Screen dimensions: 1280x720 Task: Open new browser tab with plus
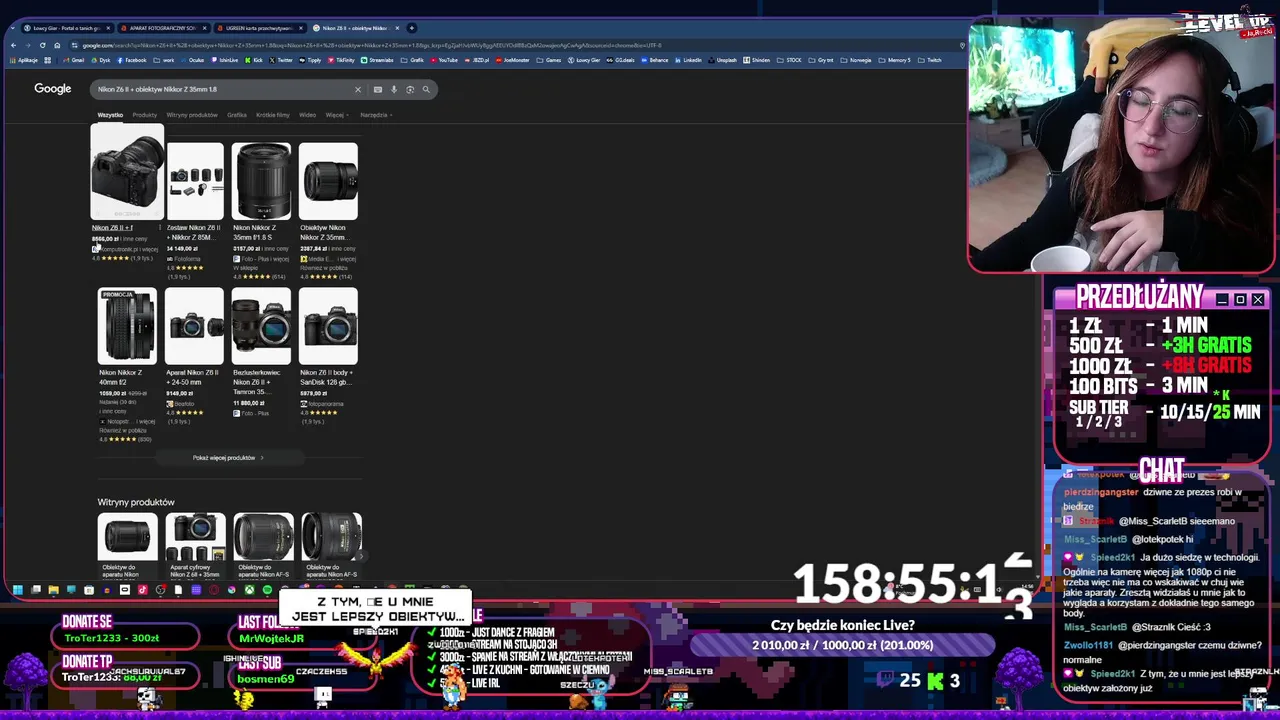pyautogui.click(x=412, y=28)
